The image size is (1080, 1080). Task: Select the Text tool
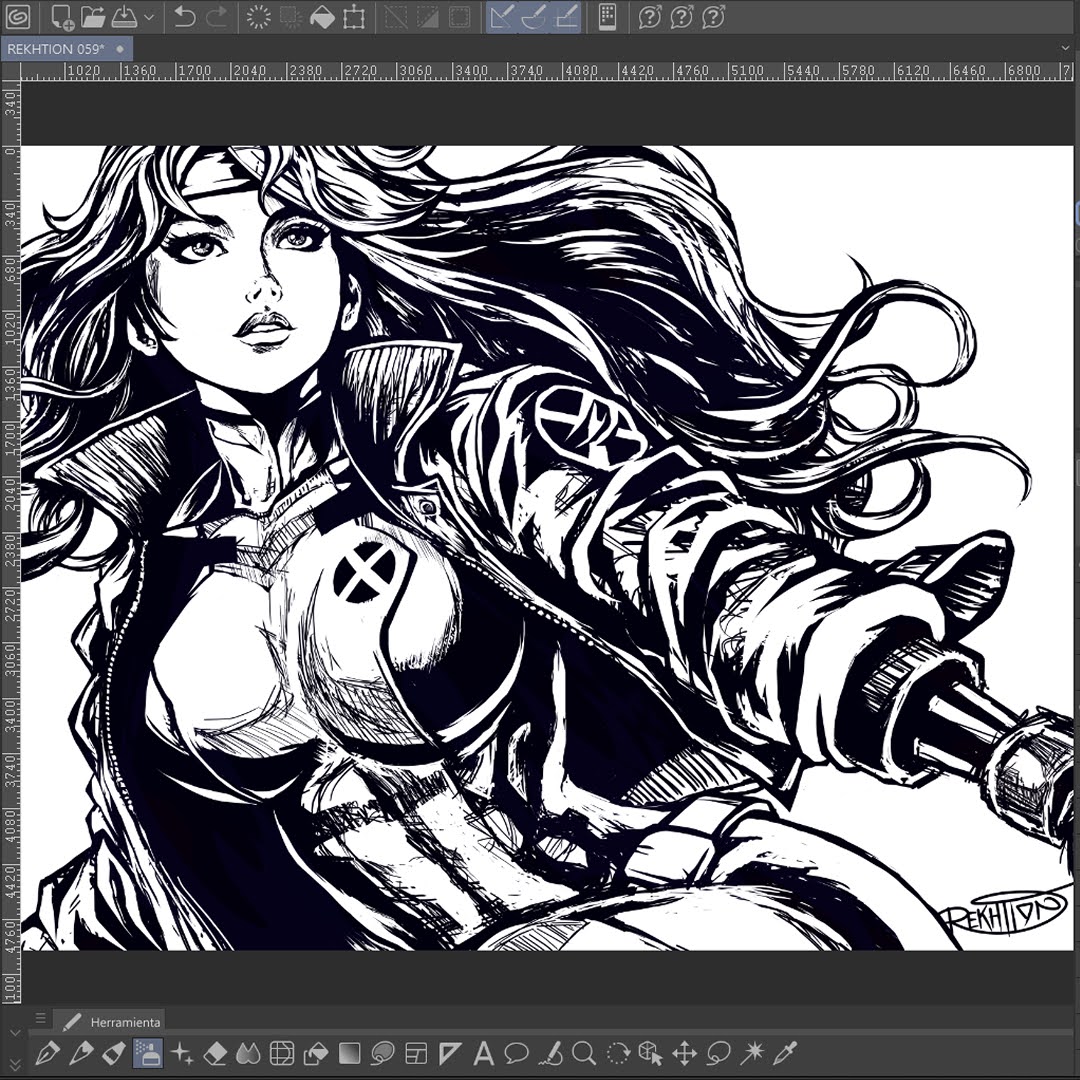click(484, 1053)
